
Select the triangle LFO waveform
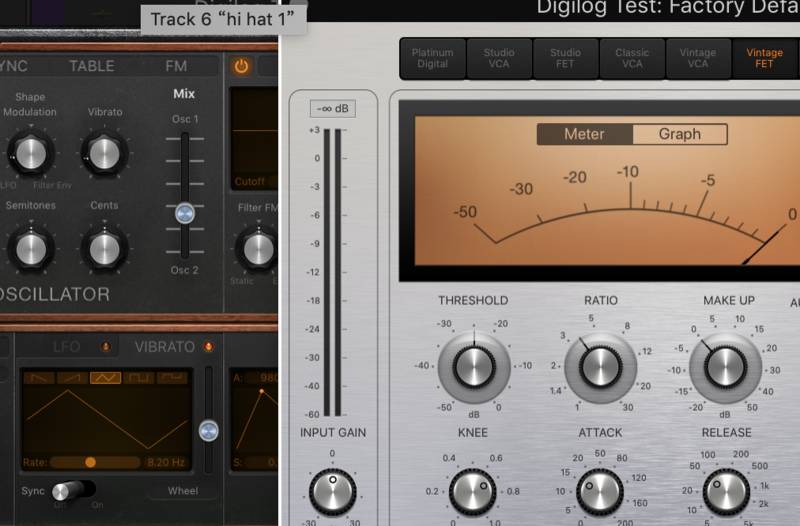(105, 377)
